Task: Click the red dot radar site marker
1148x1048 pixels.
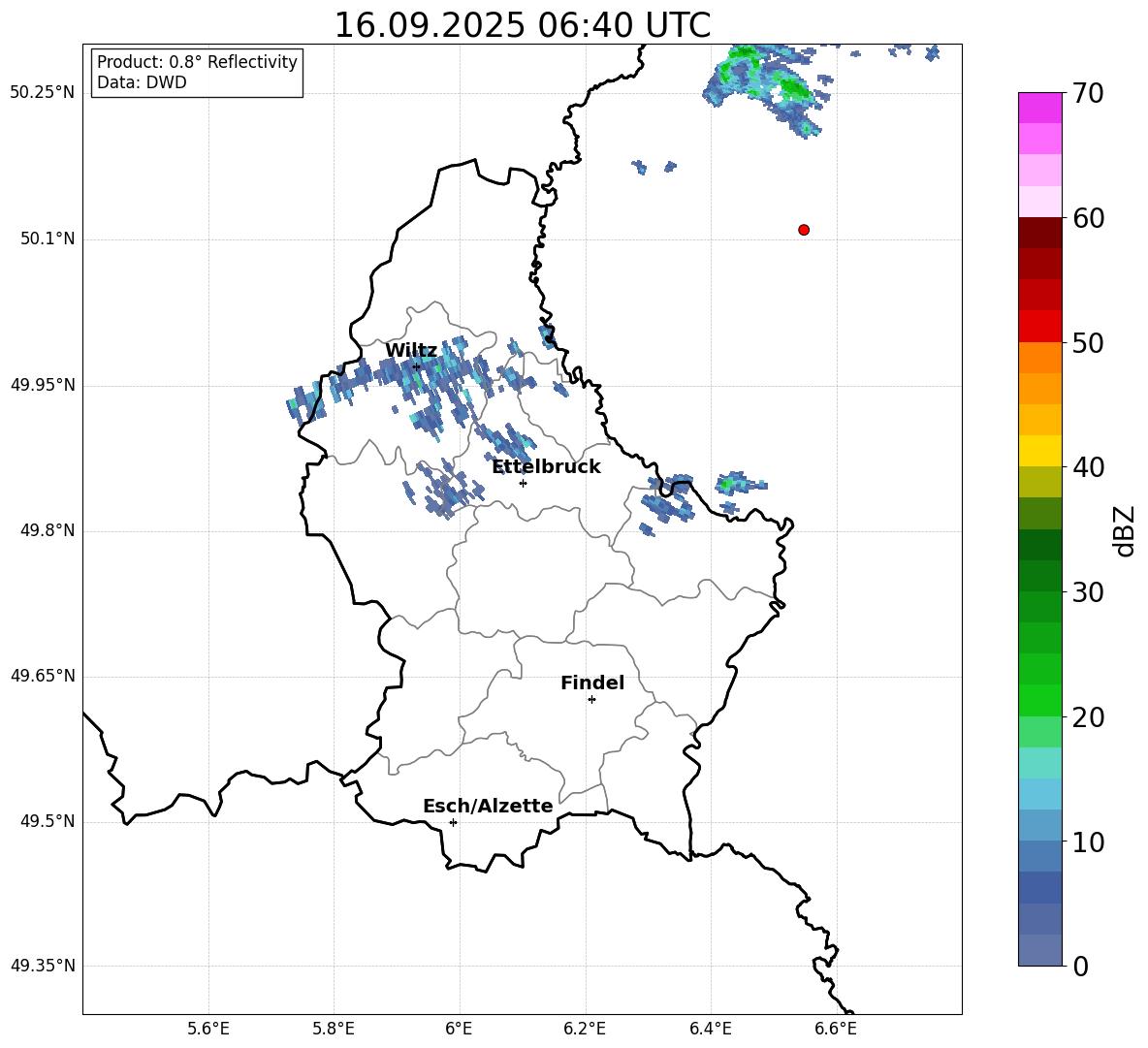Action: pyautogui.click(x=804, y=230)
